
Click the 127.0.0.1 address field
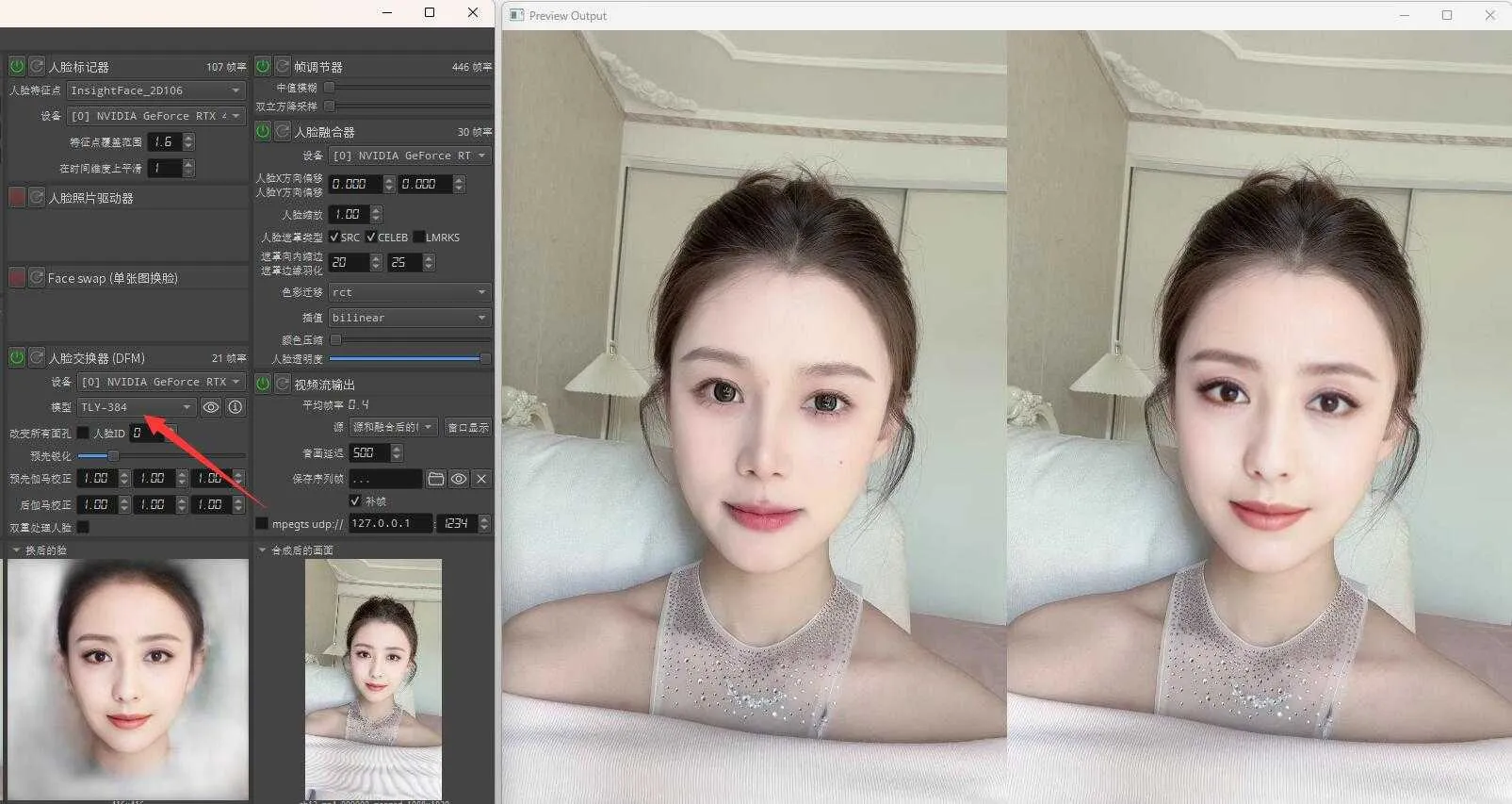click(390, 523)
